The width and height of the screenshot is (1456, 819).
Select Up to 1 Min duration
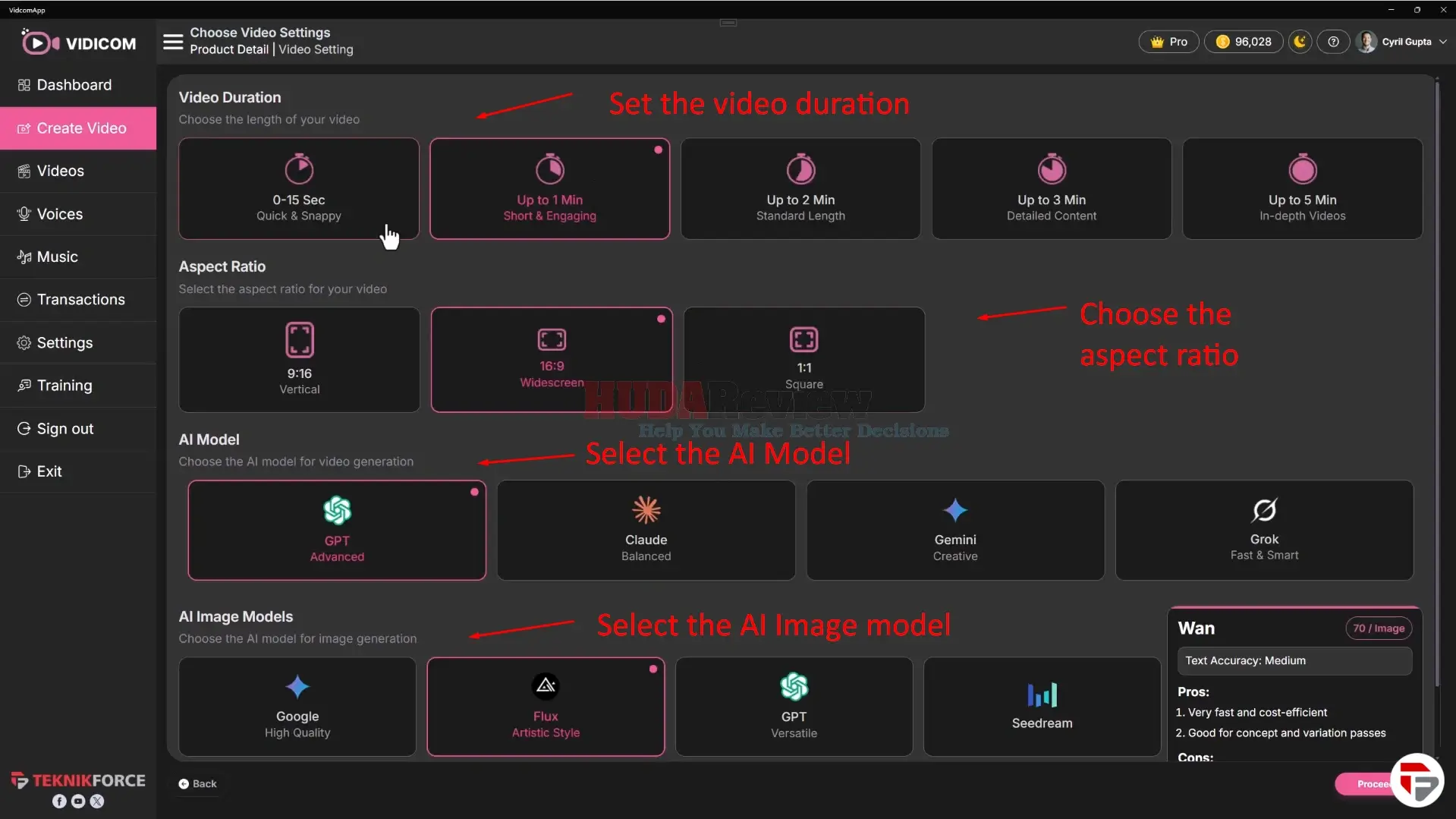550,188
